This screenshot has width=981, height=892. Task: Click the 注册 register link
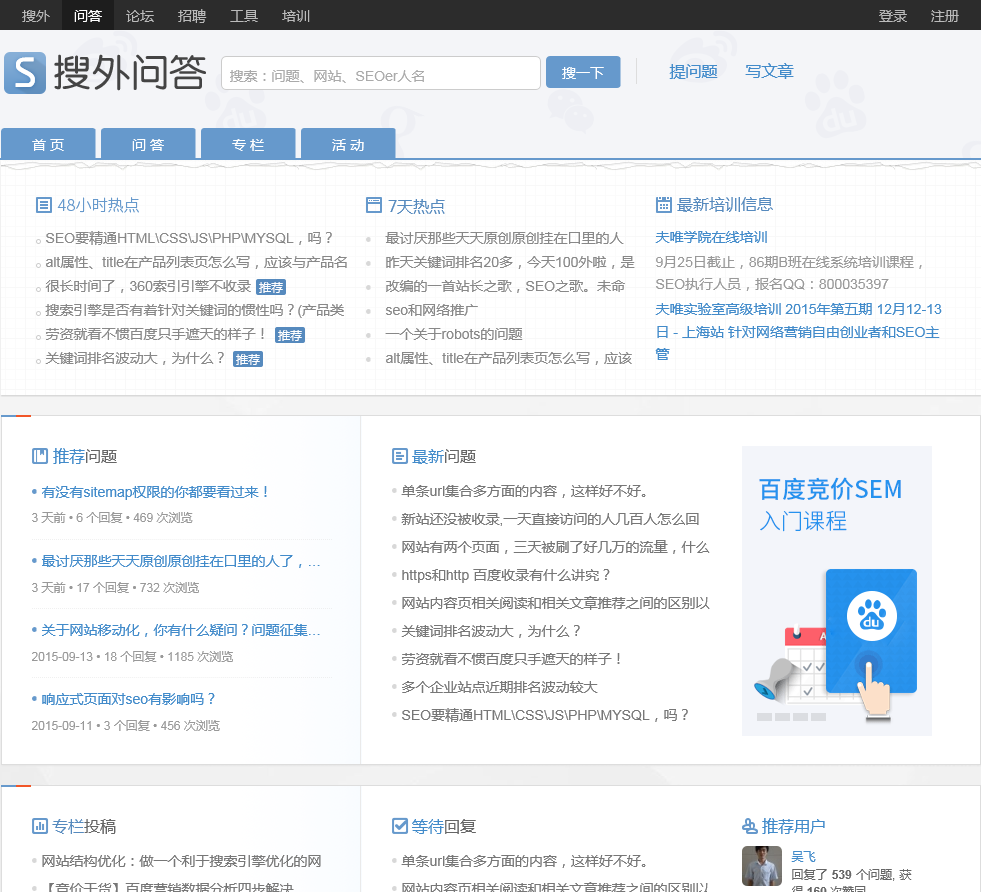tap(944, 16)
